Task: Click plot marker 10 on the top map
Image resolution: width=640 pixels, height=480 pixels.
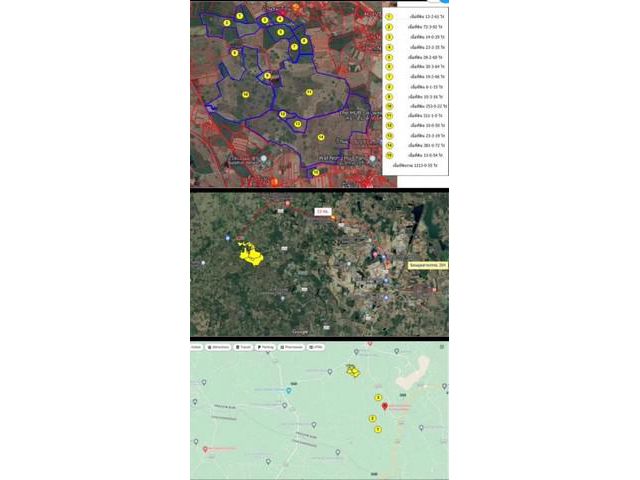Action: (x=245, y=95)
